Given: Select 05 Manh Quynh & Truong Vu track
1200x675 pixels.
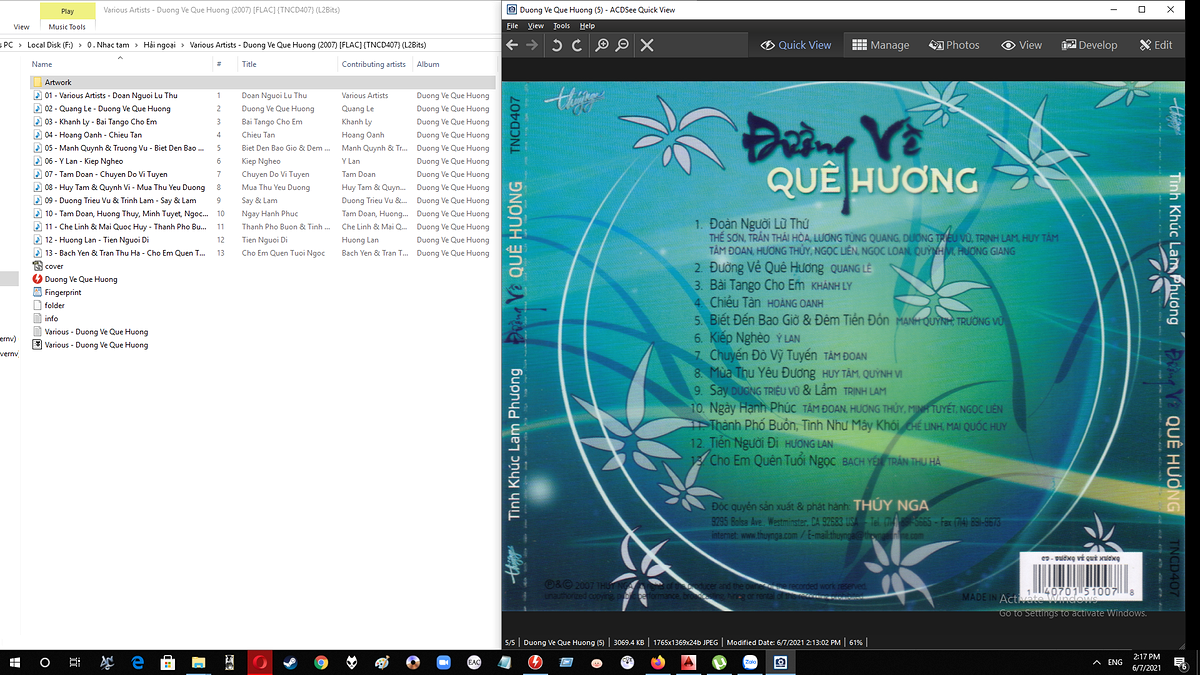Looking at the screenshot, I should (125, 148).
